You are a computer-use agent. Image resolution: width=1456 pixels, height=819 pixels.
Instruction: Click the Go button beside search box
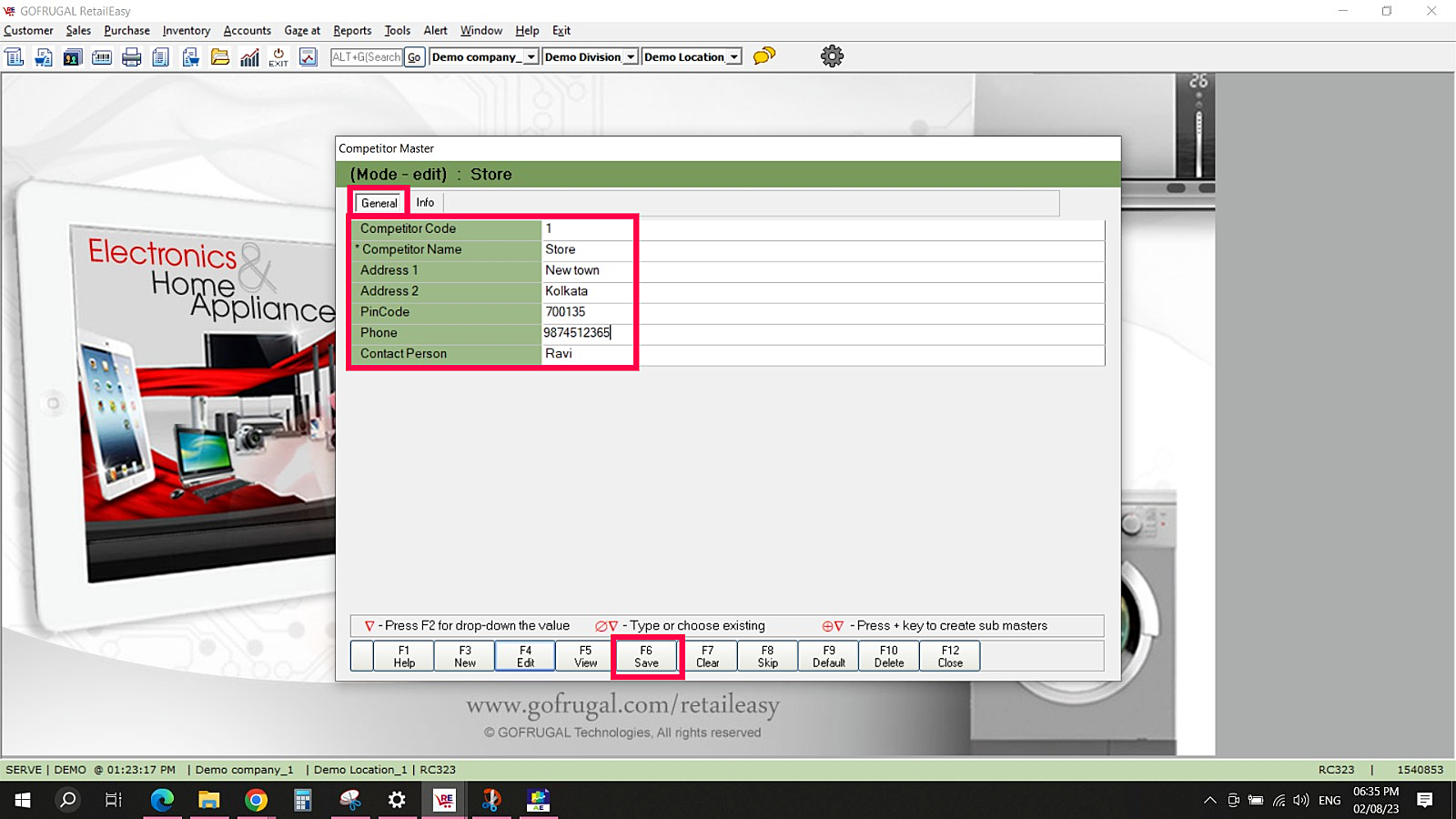coord(414,56)
